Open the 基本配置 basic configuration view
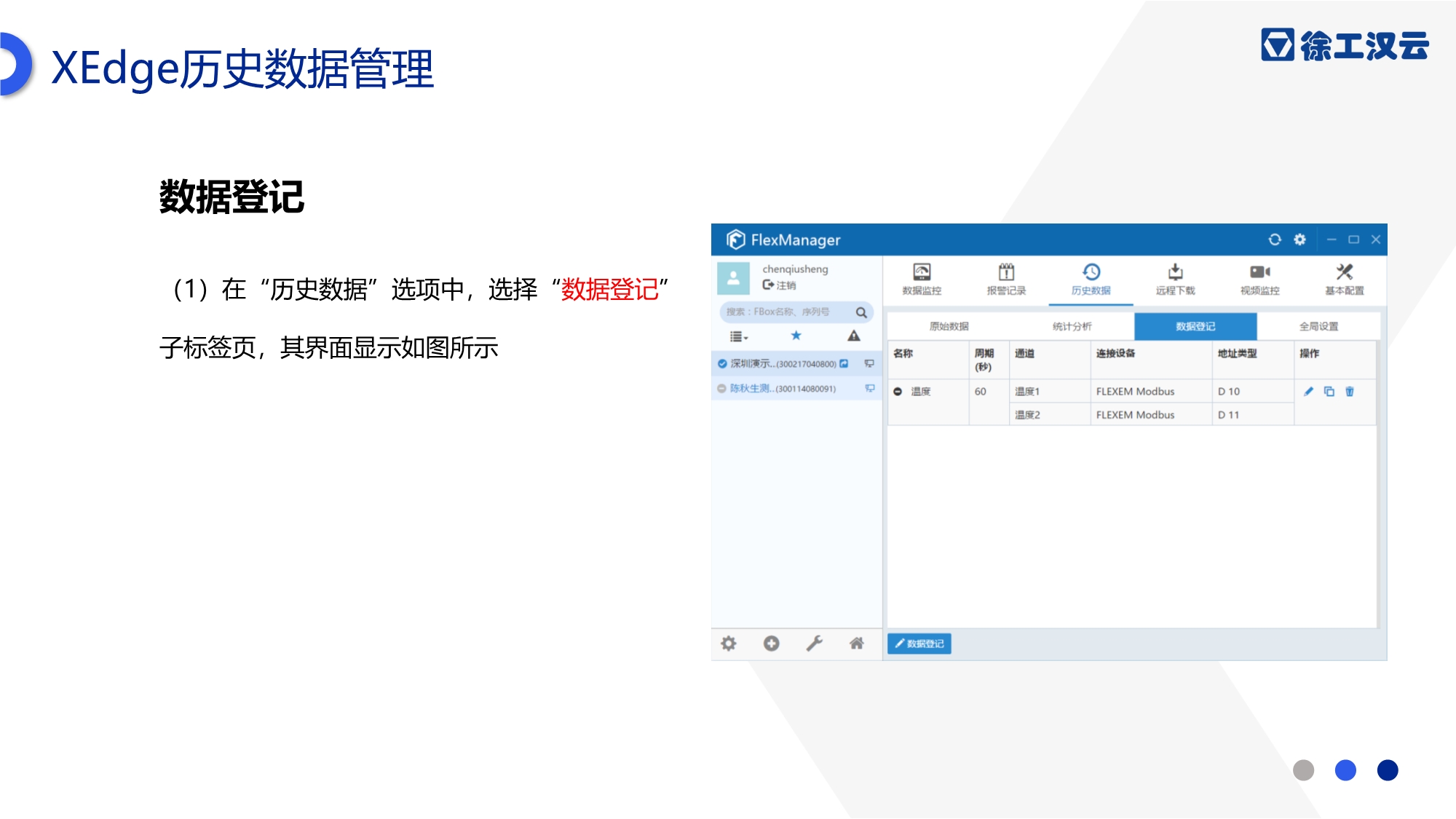 point(1344,280)
